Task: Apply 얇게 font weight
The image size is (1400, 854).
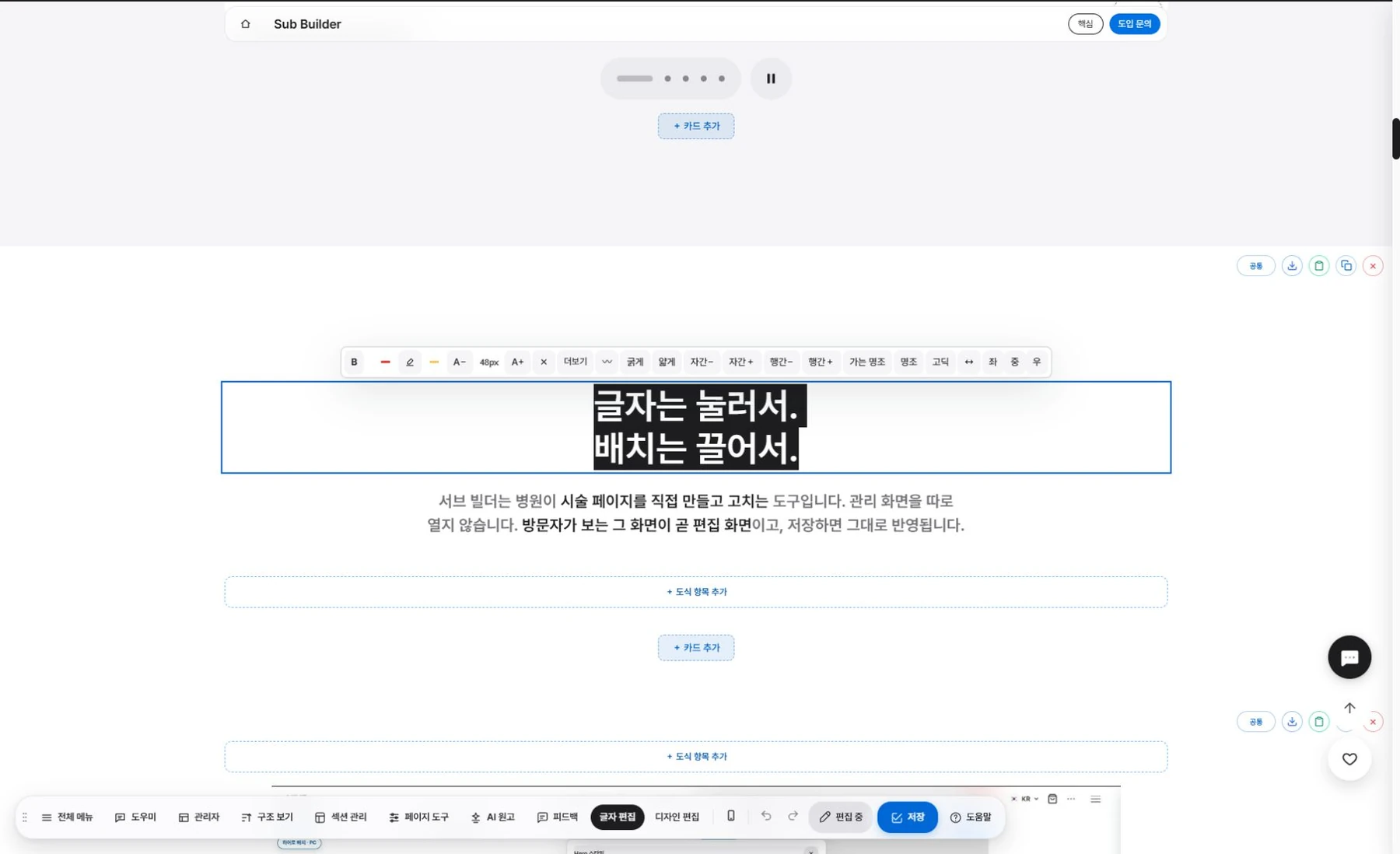Action: click(x=667, y=362)
